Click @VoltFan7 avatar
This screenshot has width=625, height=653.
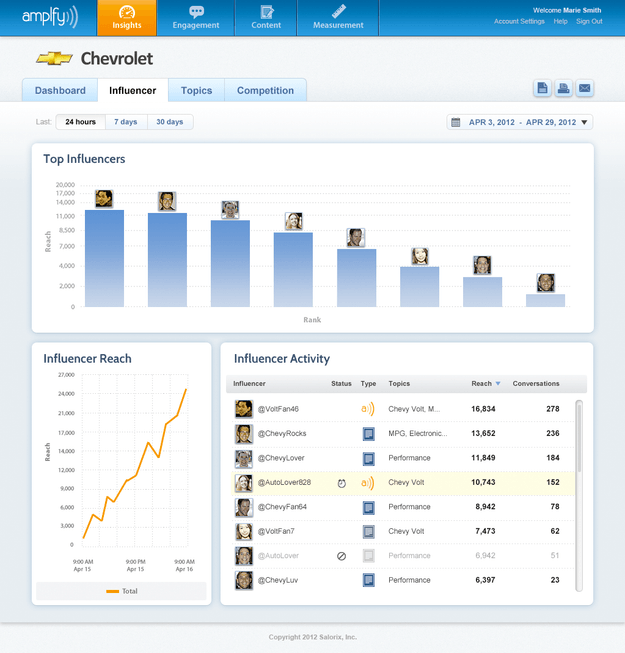click(x=244, y=532)
